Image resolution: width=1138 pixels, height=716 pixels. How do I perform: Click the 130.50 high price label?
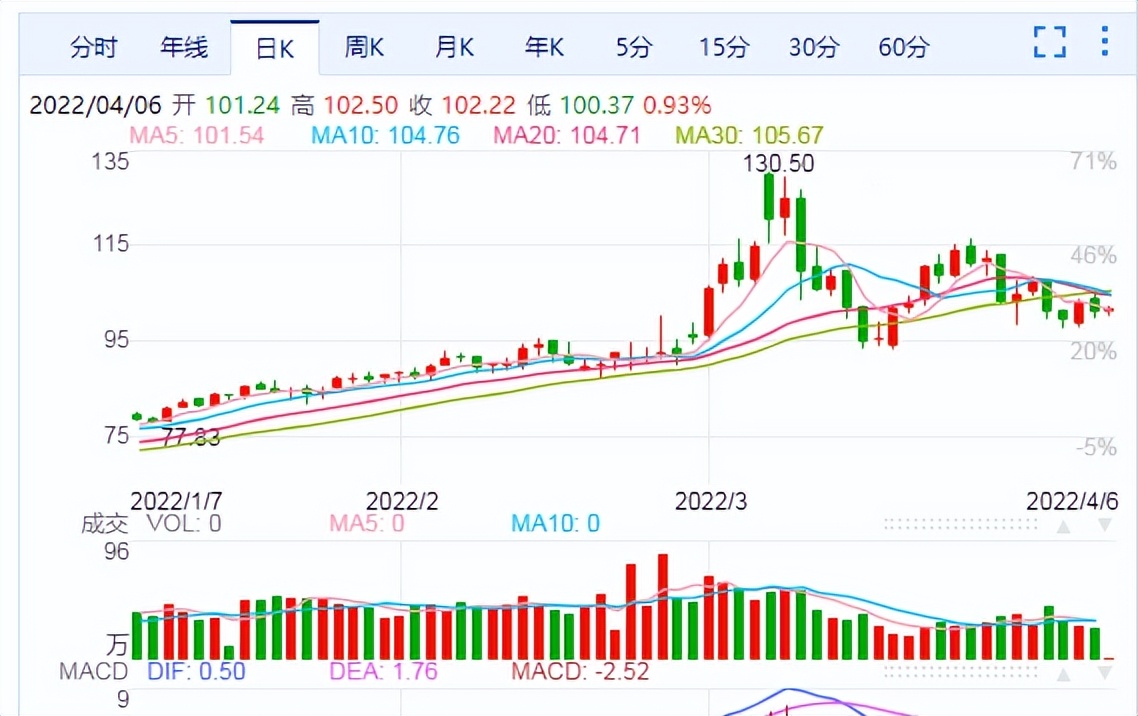[x=778, y=163]
